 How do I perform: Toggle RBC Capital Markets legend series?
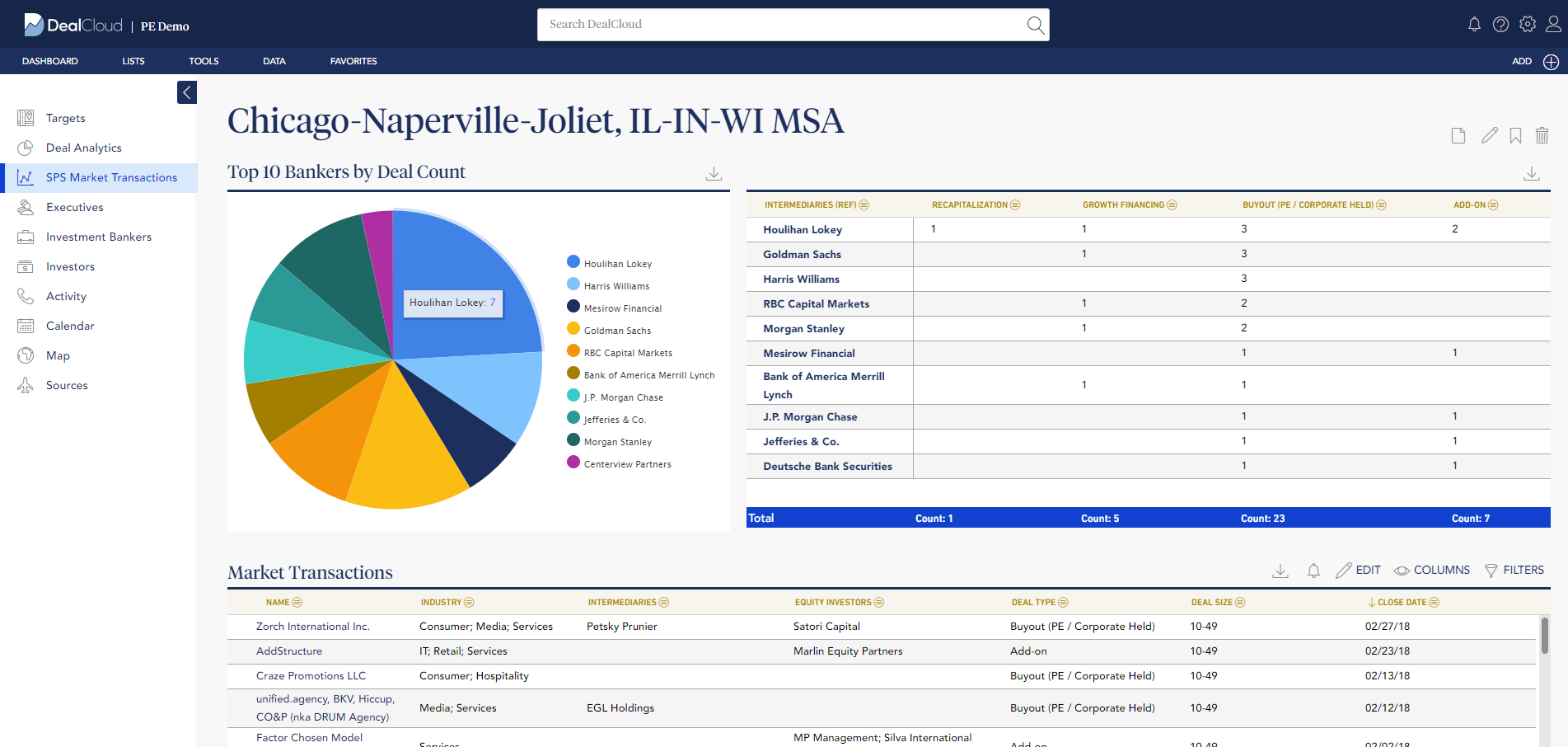coord(620,352)
